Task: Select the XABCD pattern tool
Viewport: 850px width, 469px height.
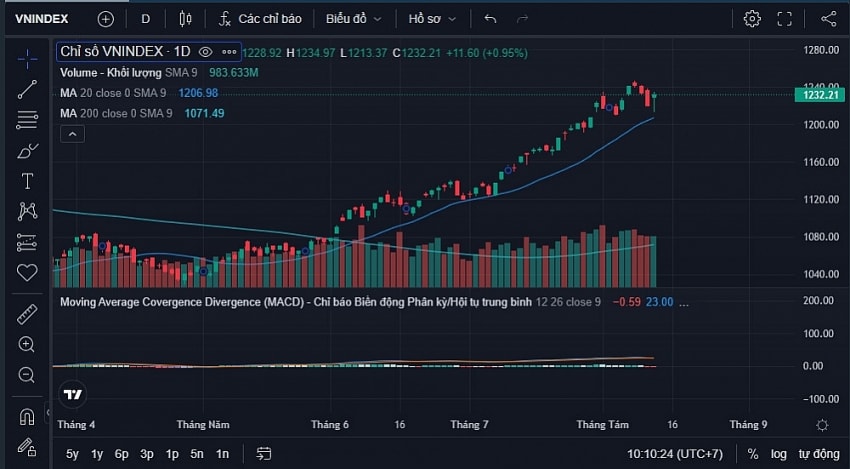Action: point(27,211)
